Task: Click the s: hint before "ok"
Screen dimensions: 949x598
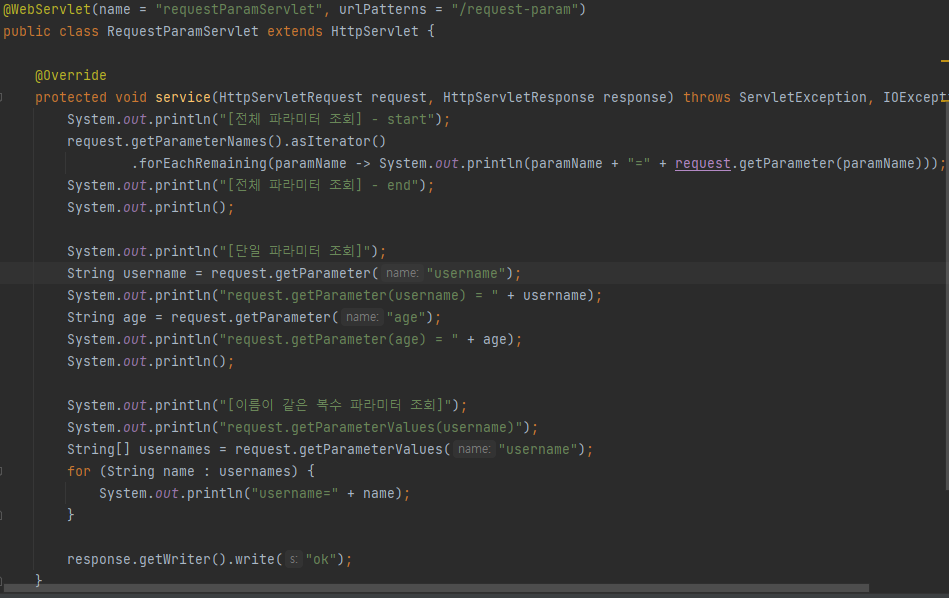Action: point(294,559)
